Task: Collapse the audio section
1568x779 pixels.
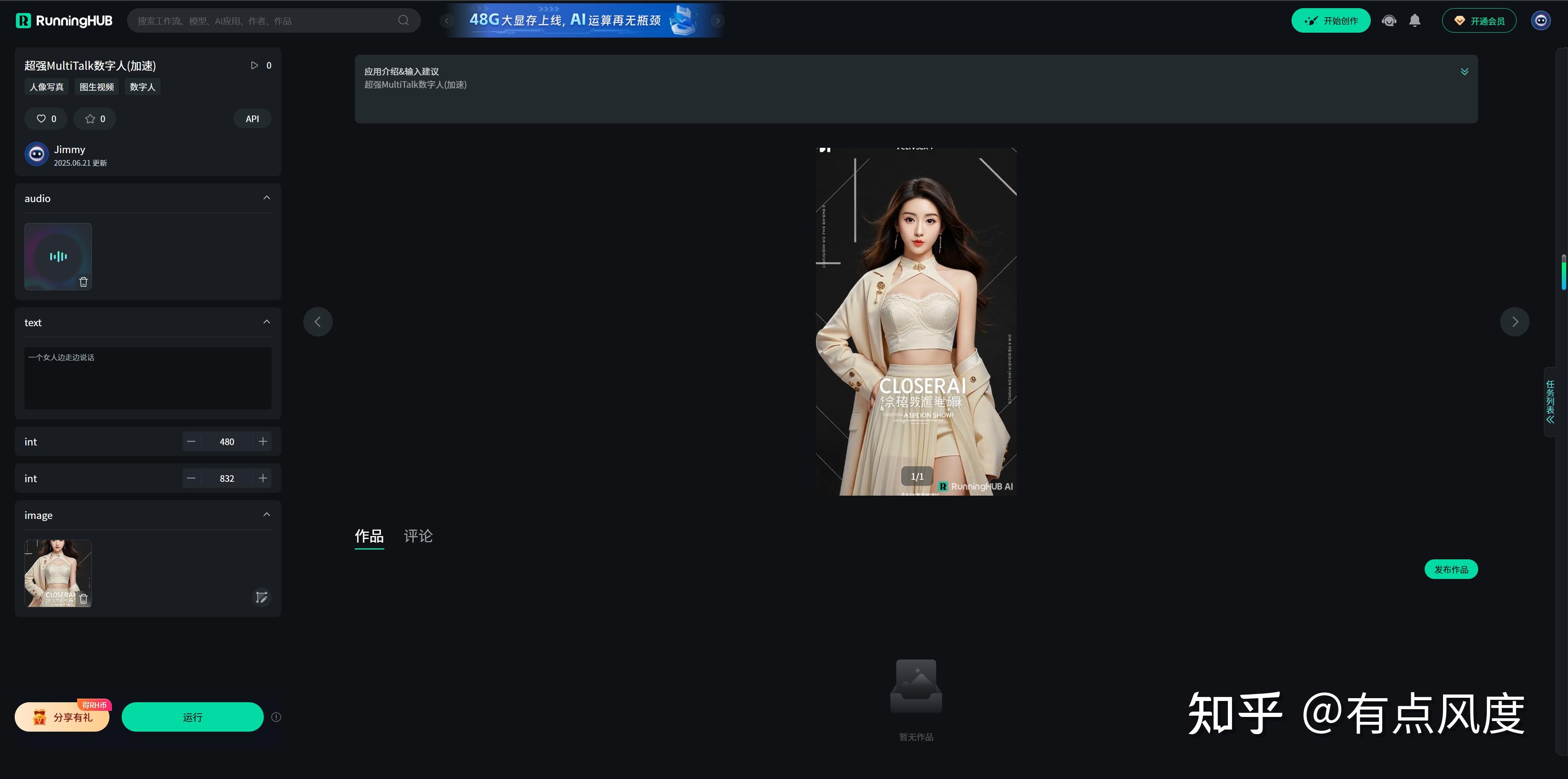Action: tap(267, 198)
